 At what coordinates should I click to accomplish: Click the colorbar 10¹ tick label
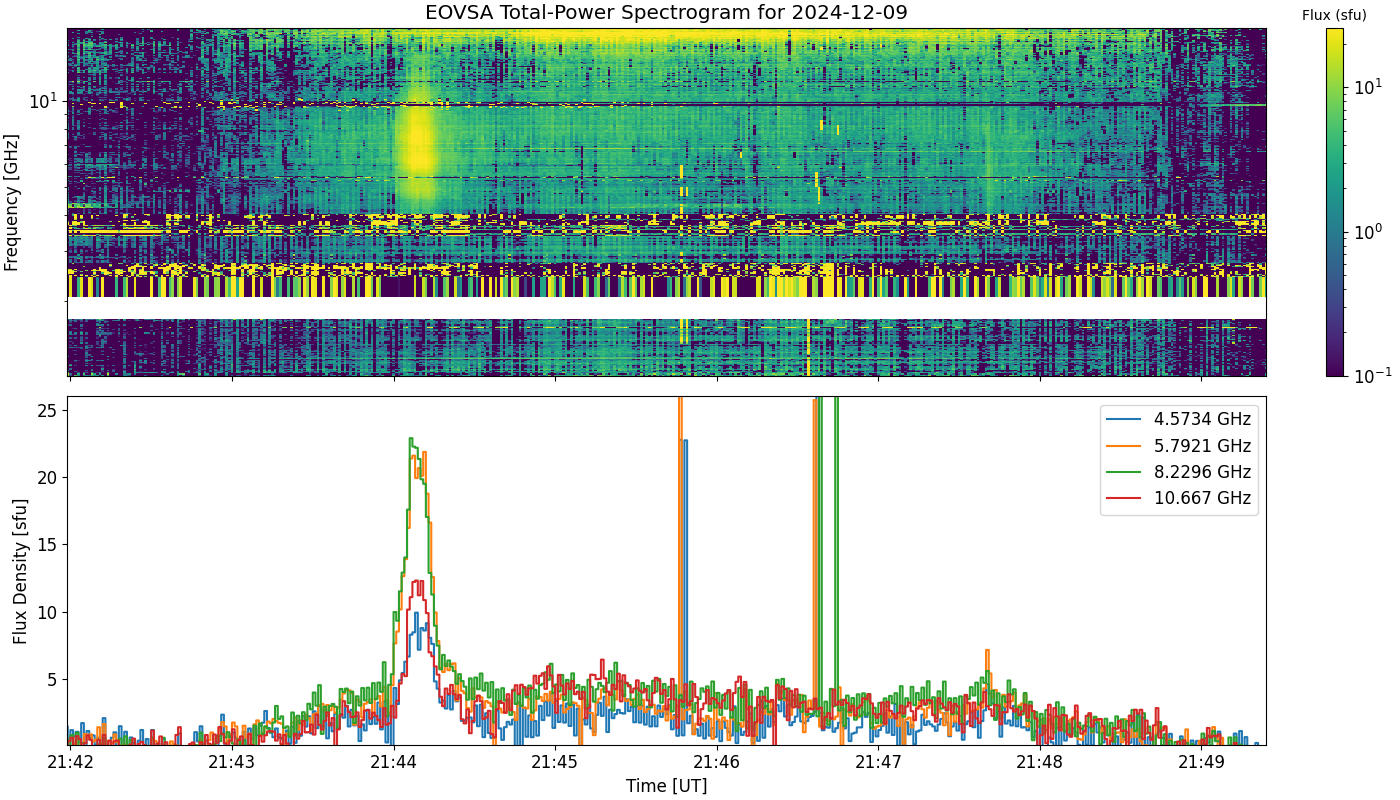1367,87
